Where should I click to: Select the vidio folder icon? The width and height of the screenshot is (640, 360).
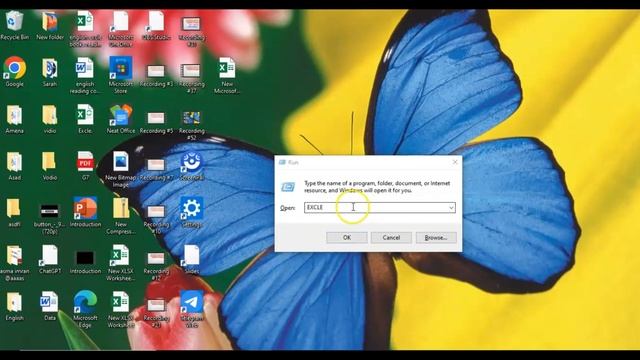[x=50, y=119]
